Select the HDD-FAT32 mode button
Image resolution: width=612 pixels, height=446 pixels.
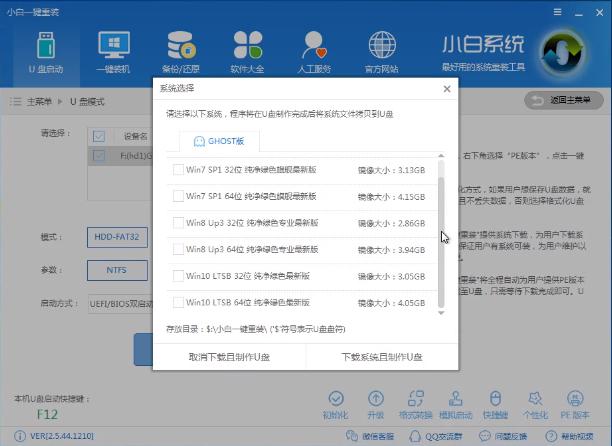(117, 237)
